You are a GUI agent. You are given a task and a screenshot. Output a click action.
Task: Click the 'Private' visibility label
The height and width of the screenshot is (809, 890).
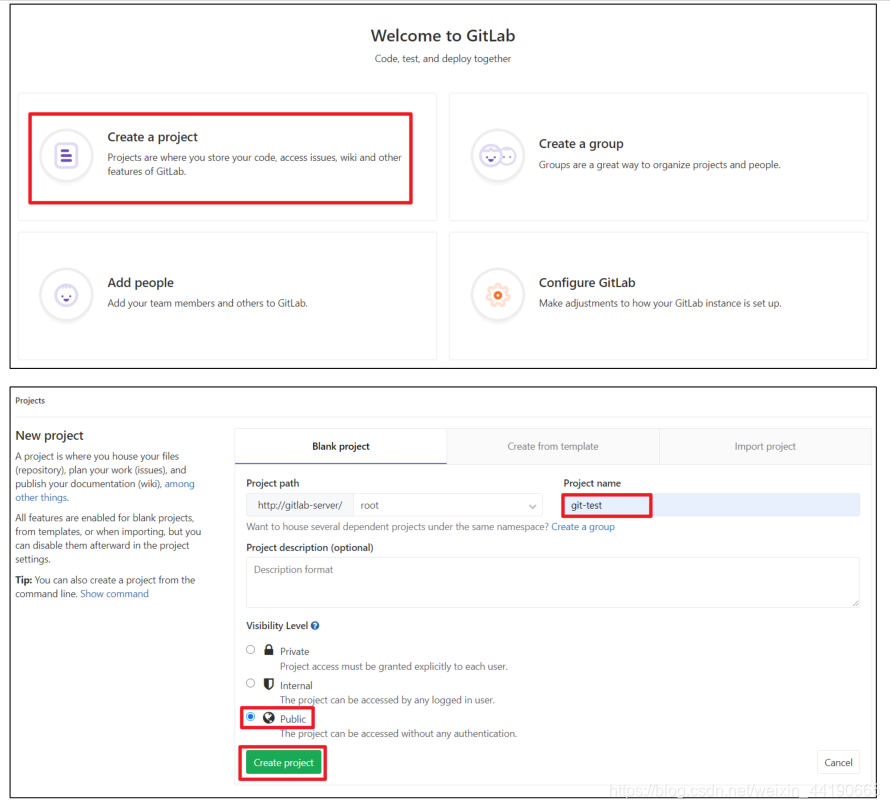pos(294,651)
